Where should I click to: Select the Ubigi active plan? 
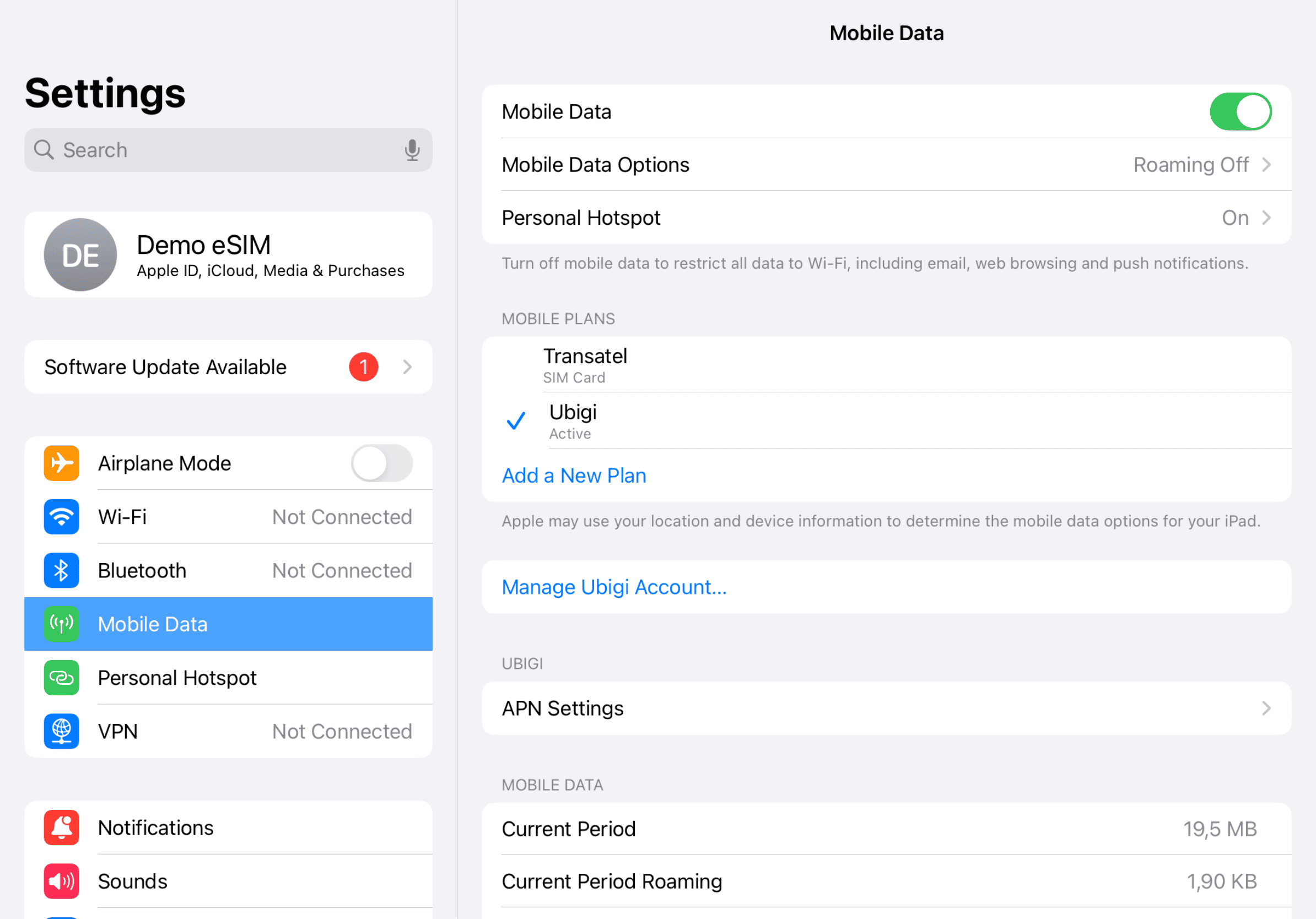coord(886,420)
